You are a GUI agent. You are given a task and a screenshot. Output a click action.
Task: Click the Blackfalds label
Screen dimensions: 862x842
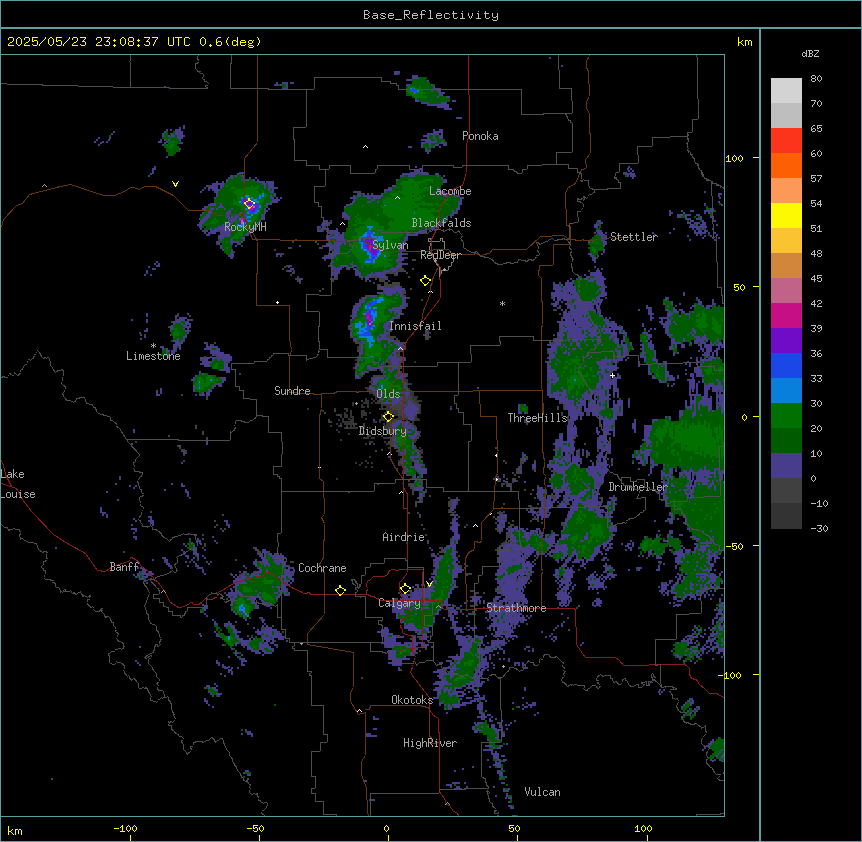tap(441, 223)
